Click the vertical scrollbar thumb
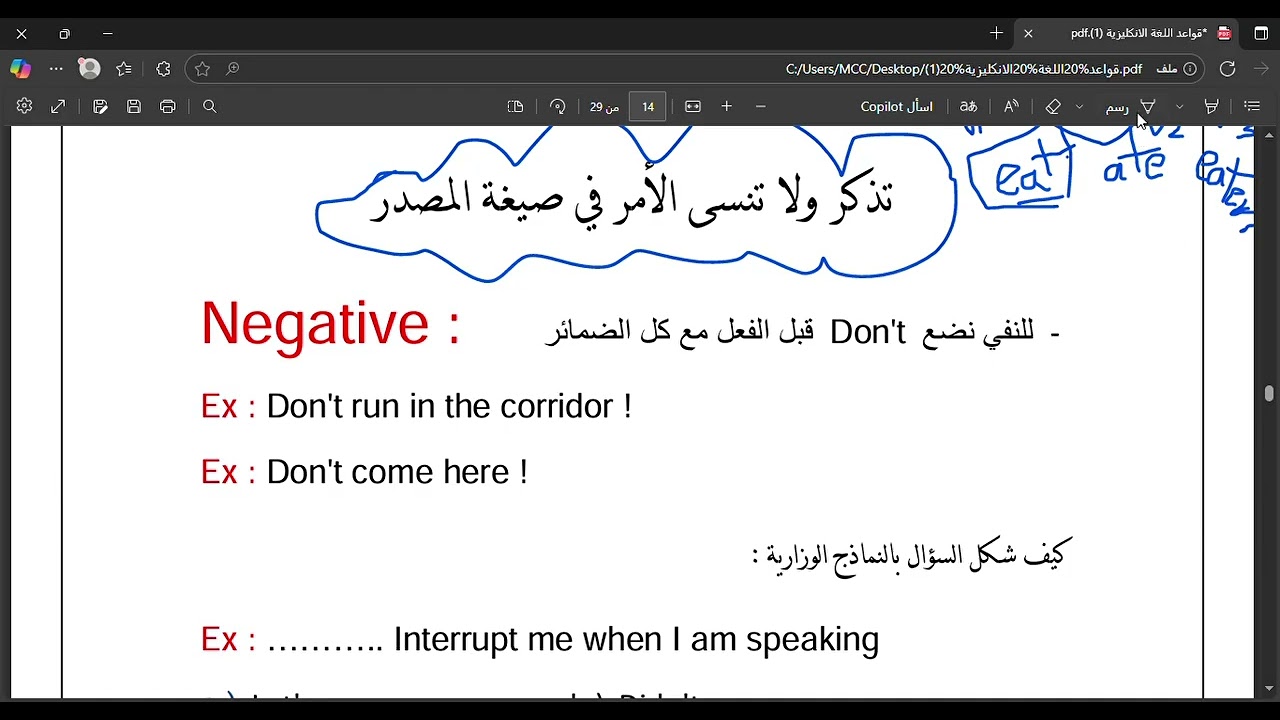 (x=1269, y=394)
